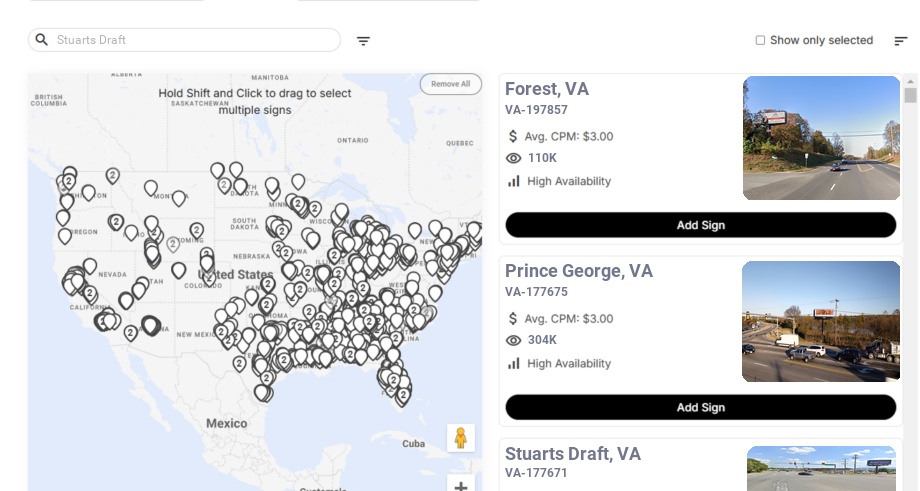Click the availability bars icon for Forest

point(514,181)
